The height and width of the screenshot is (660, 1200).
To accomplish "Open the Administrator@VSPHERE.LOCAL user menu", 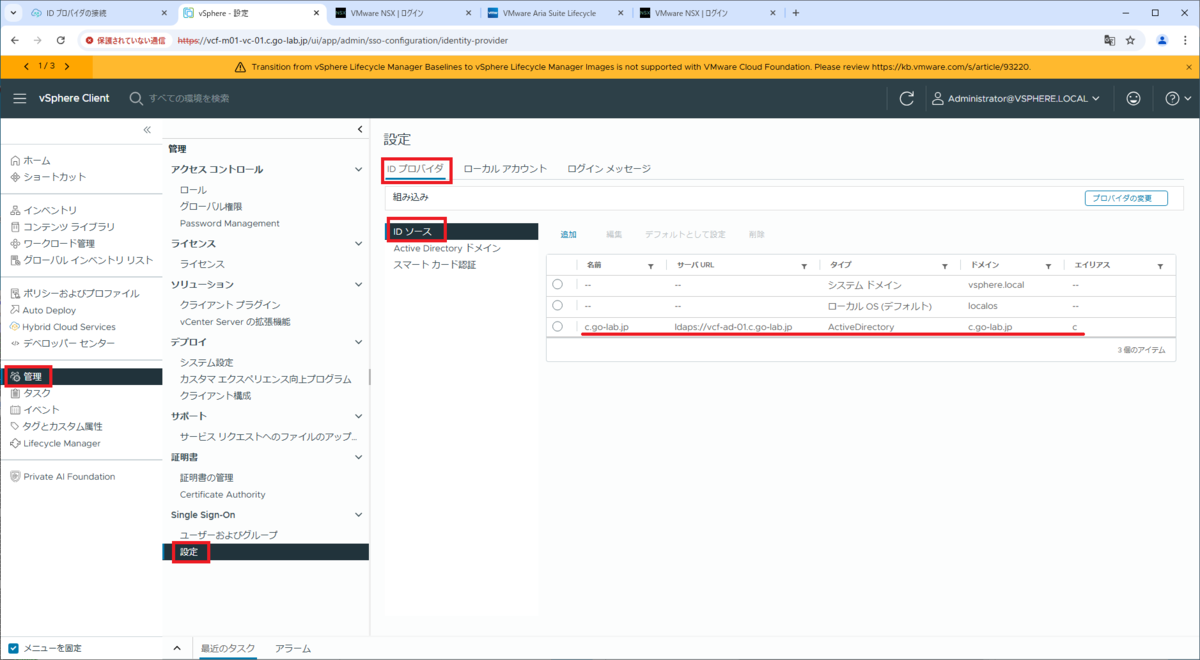I will click(x=1016, y=98).
